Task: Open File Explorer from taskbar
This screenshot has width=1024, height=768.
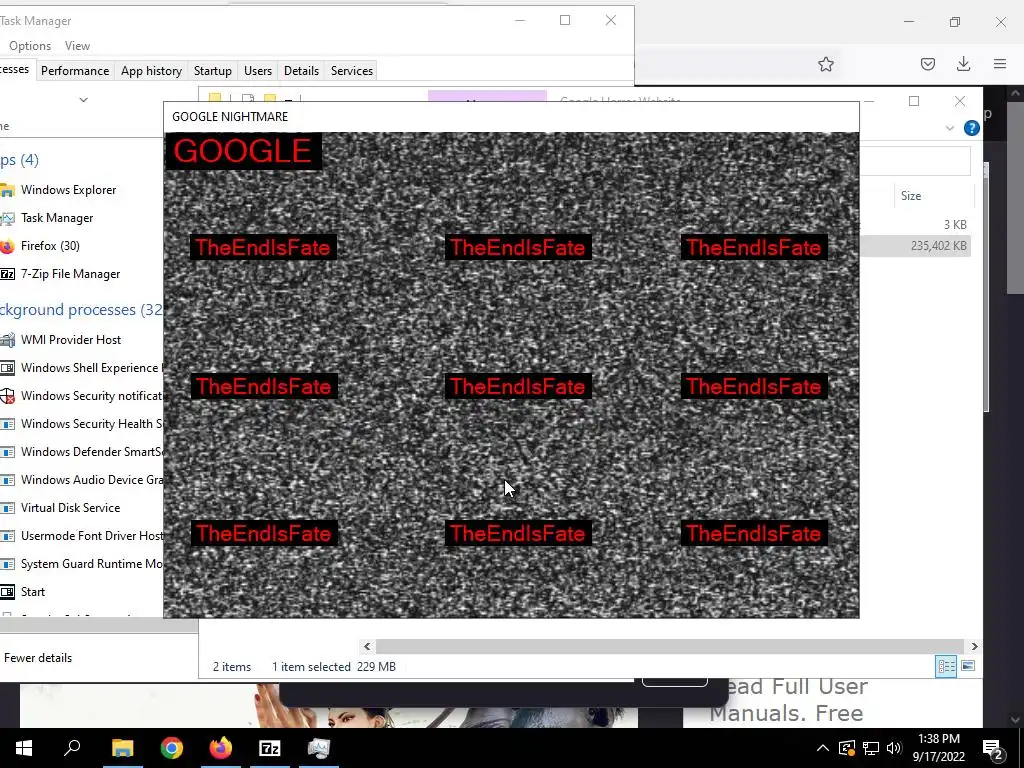Action: [123, 748]
